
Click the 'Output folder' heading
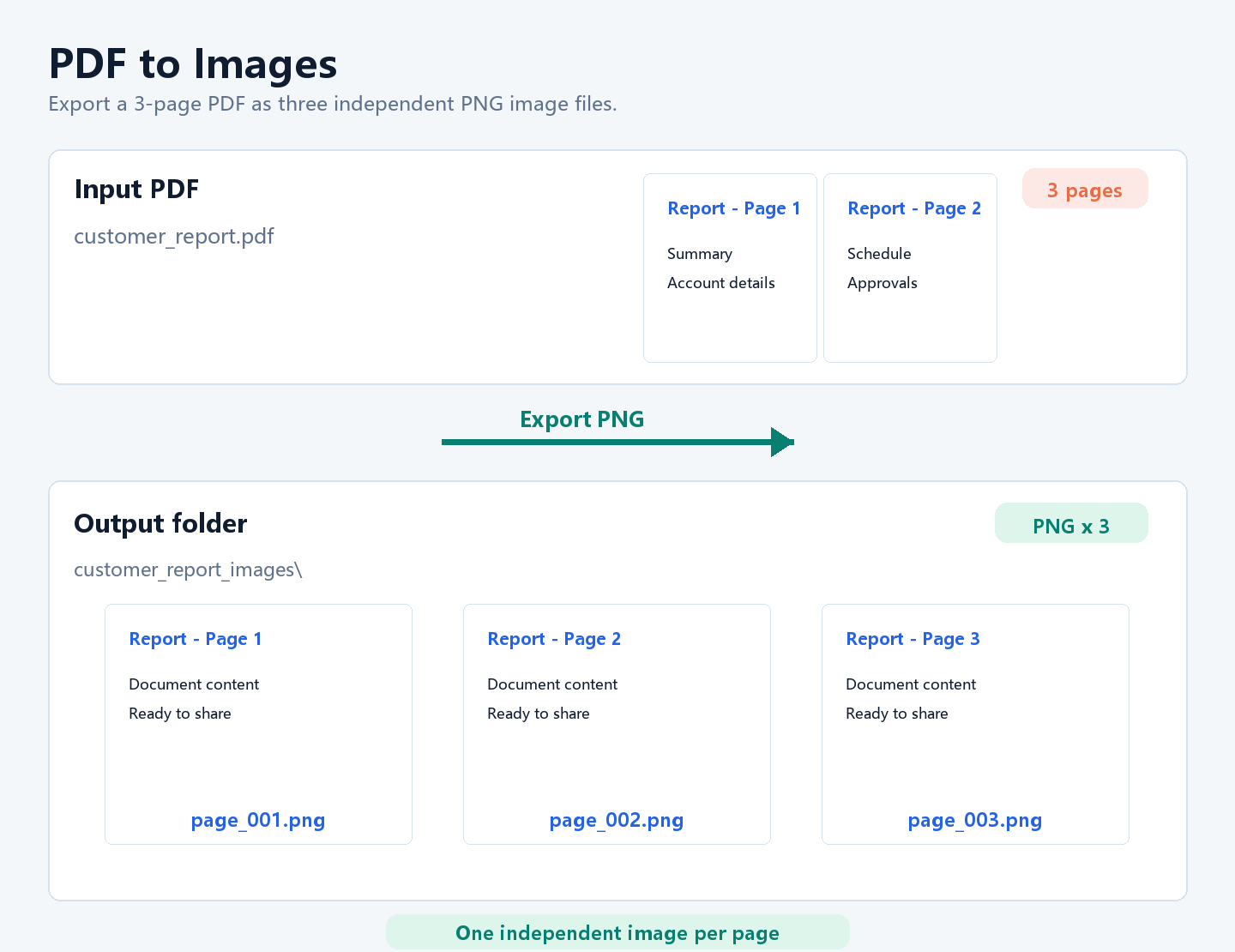pyautogui.click(x=160, y=524)
